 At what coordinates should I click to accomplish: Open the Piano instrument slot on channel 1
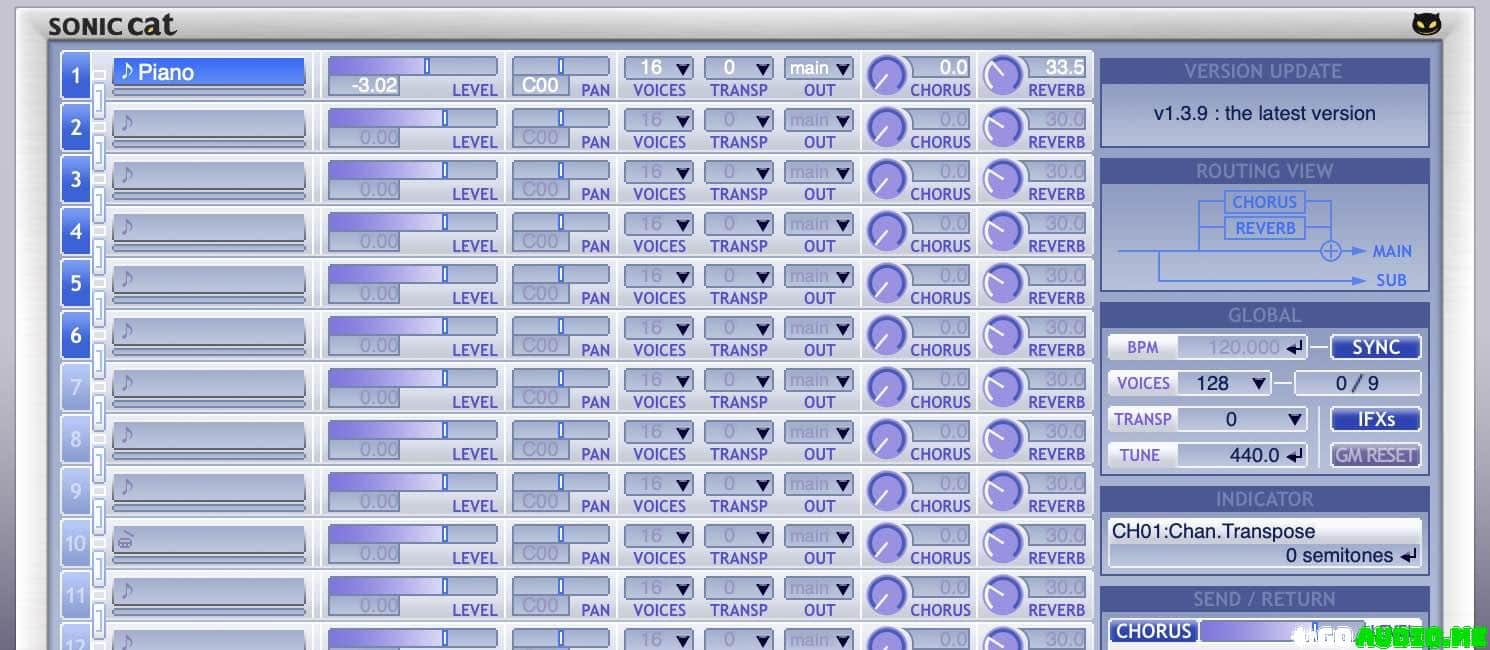(209, 71)
